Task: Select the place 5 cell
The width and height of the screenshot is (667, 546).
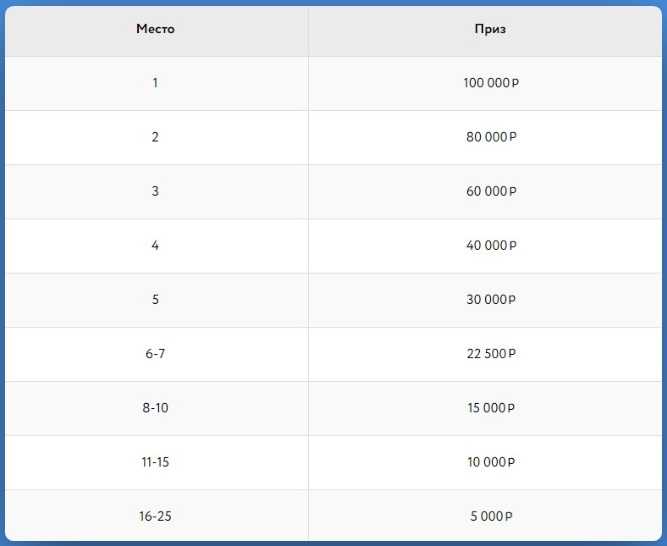Action: [155, 300]
